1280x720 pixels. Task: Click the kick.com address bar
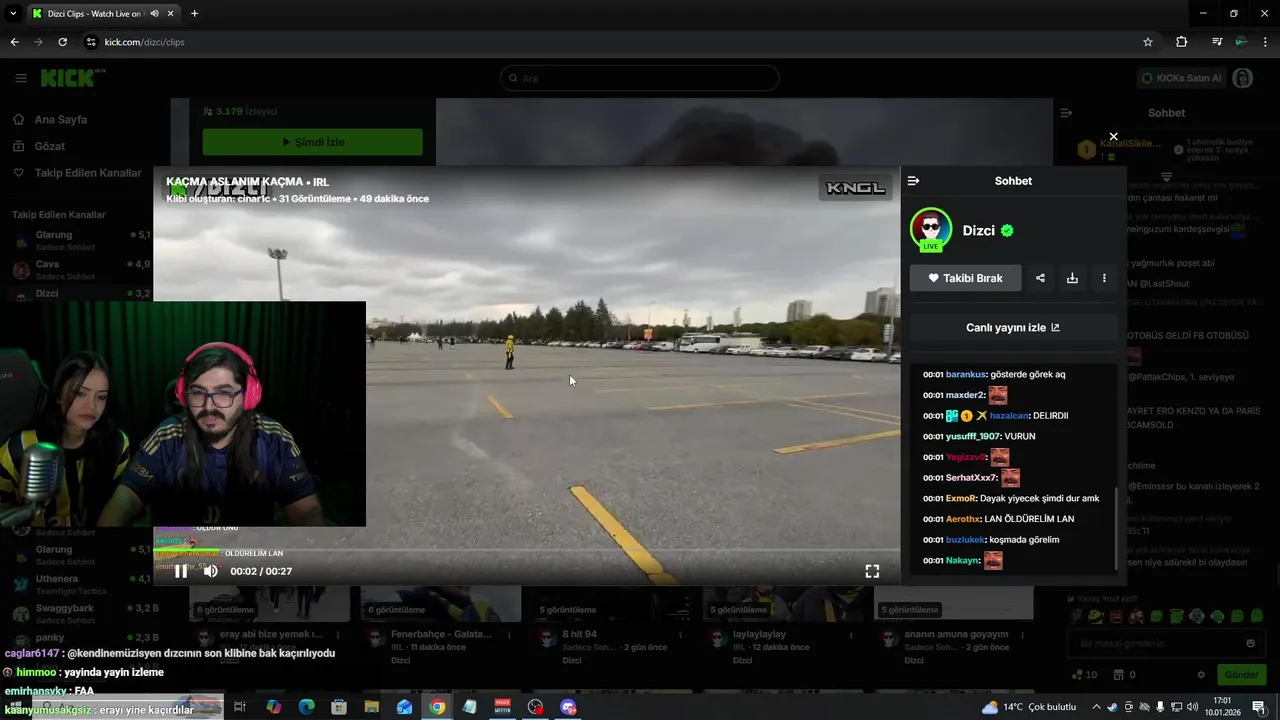(620, 42)
